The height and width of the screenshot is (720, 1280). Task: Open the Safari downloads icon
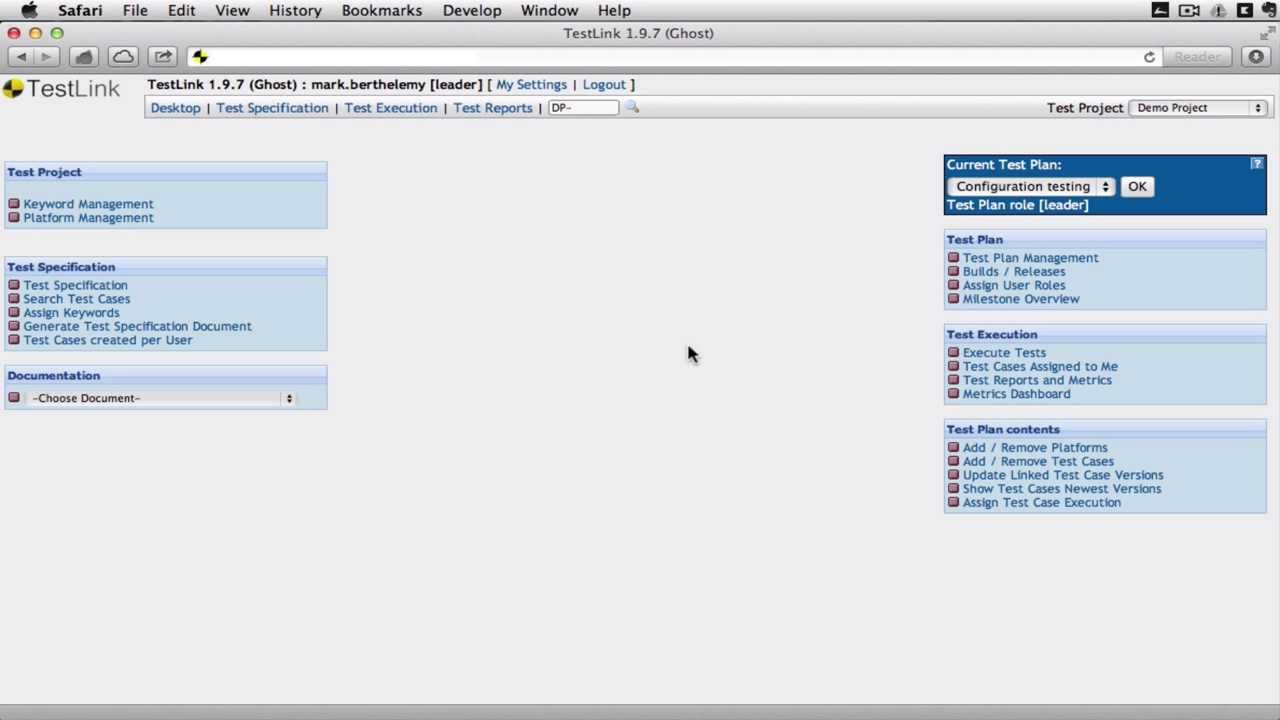[x=1256, y=57]
